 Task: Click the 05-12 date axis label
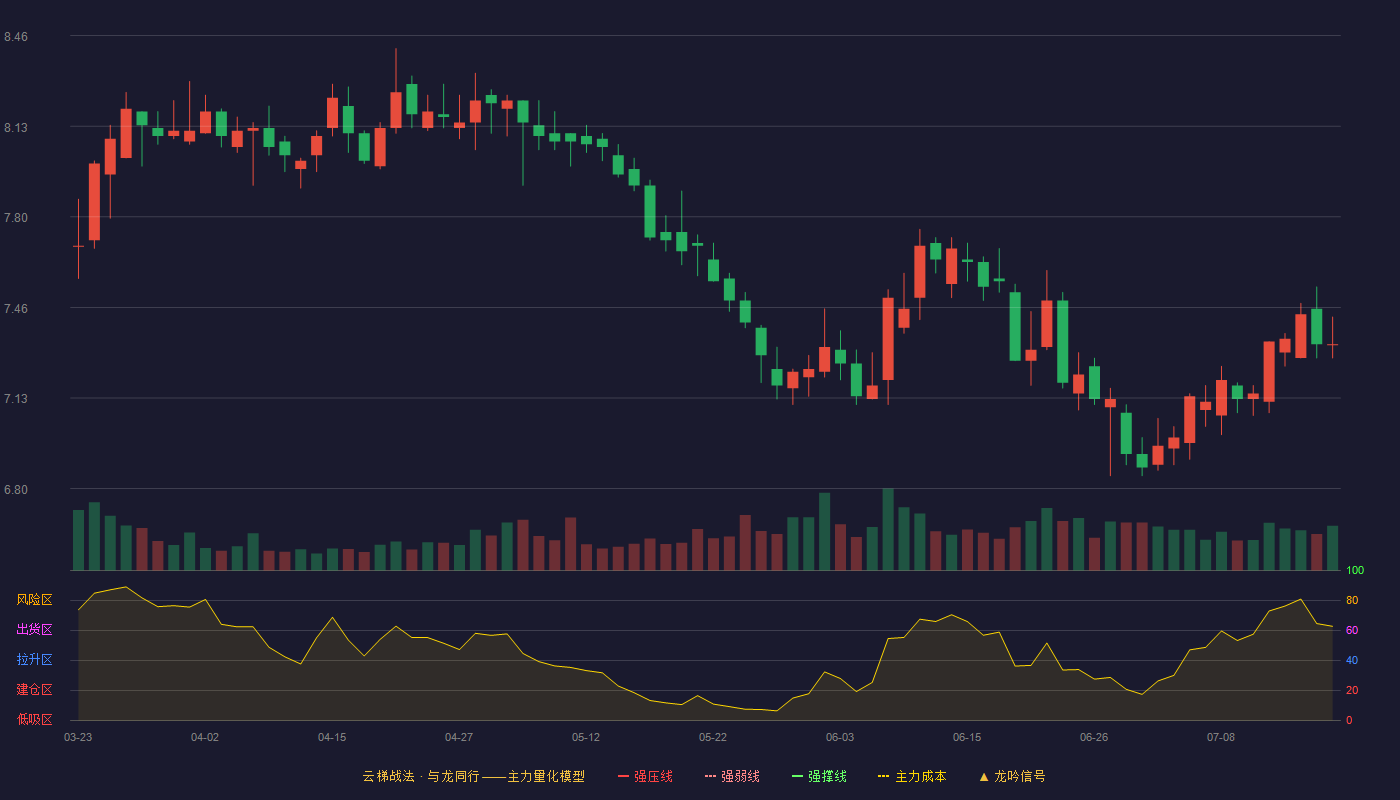586,737
